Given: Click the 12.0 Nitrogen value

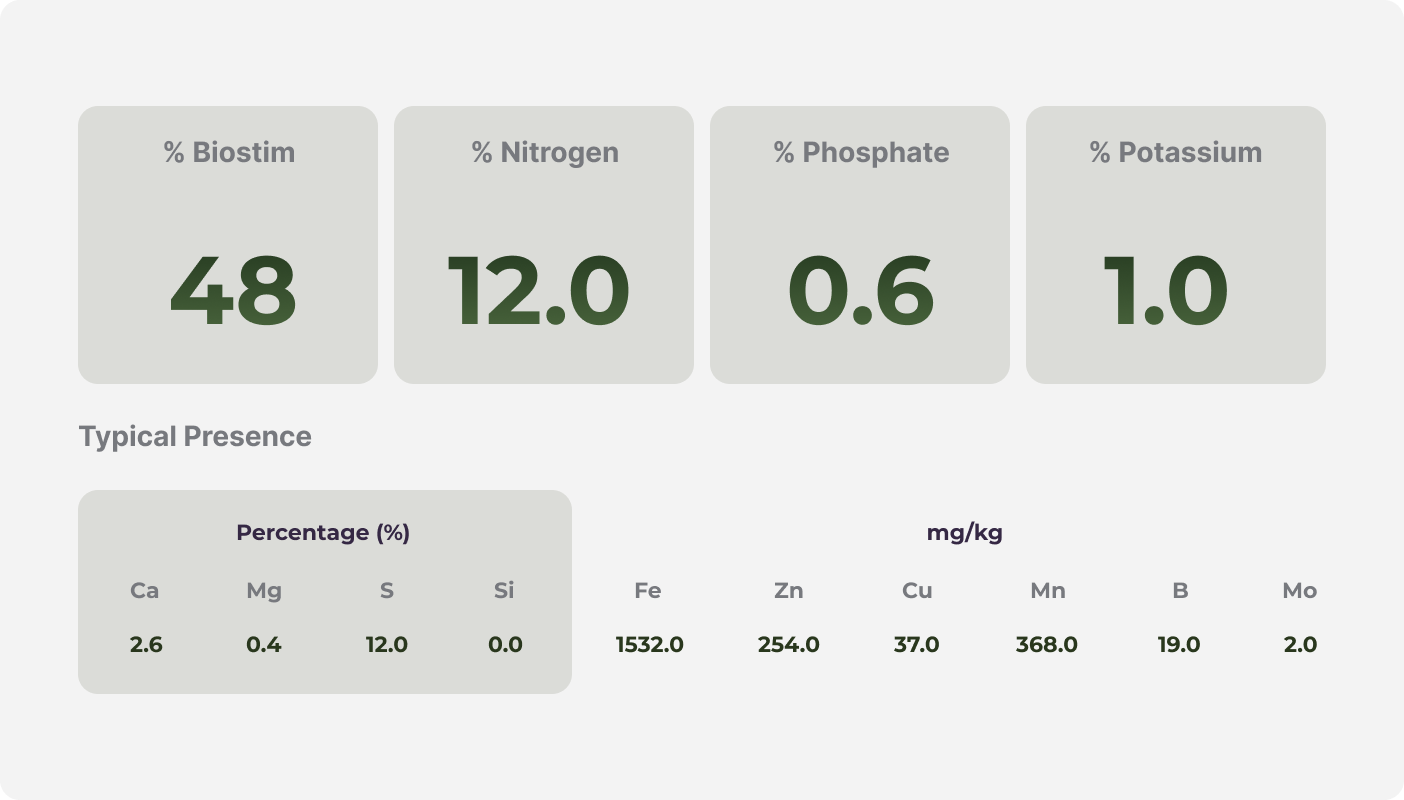Looking at the screenshot, I should [538, 291].
